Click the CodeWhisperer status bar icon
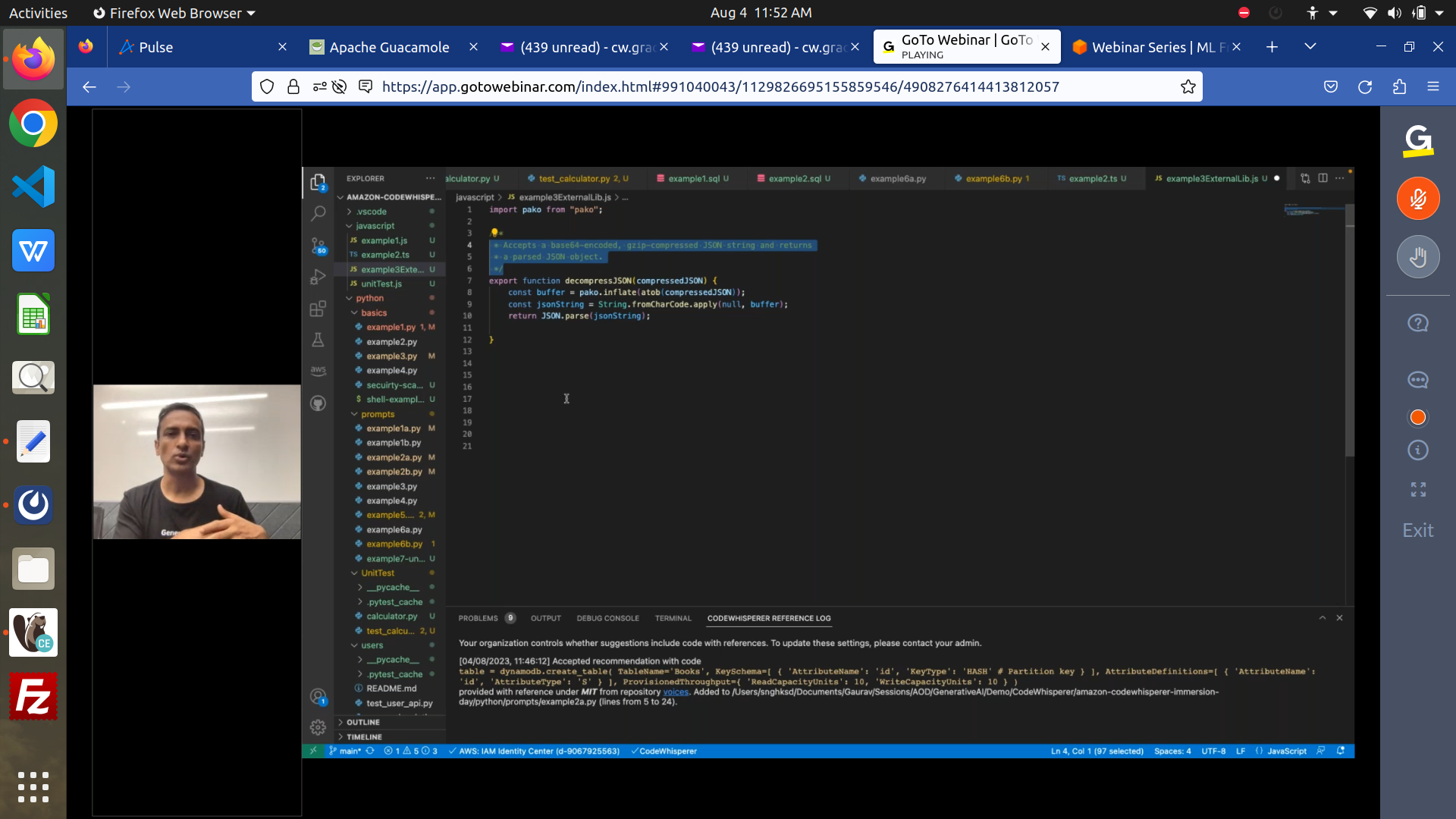1456x819 pixels. click(665, 751)
